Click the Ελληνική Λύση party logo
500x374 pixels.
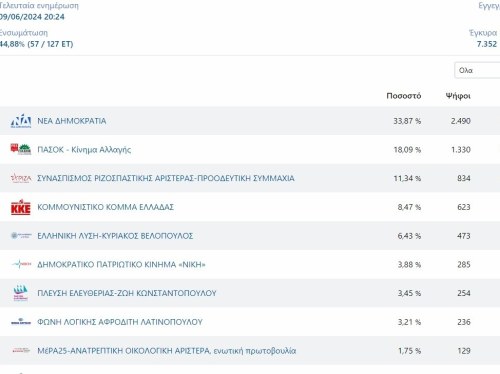coord(21,236)
